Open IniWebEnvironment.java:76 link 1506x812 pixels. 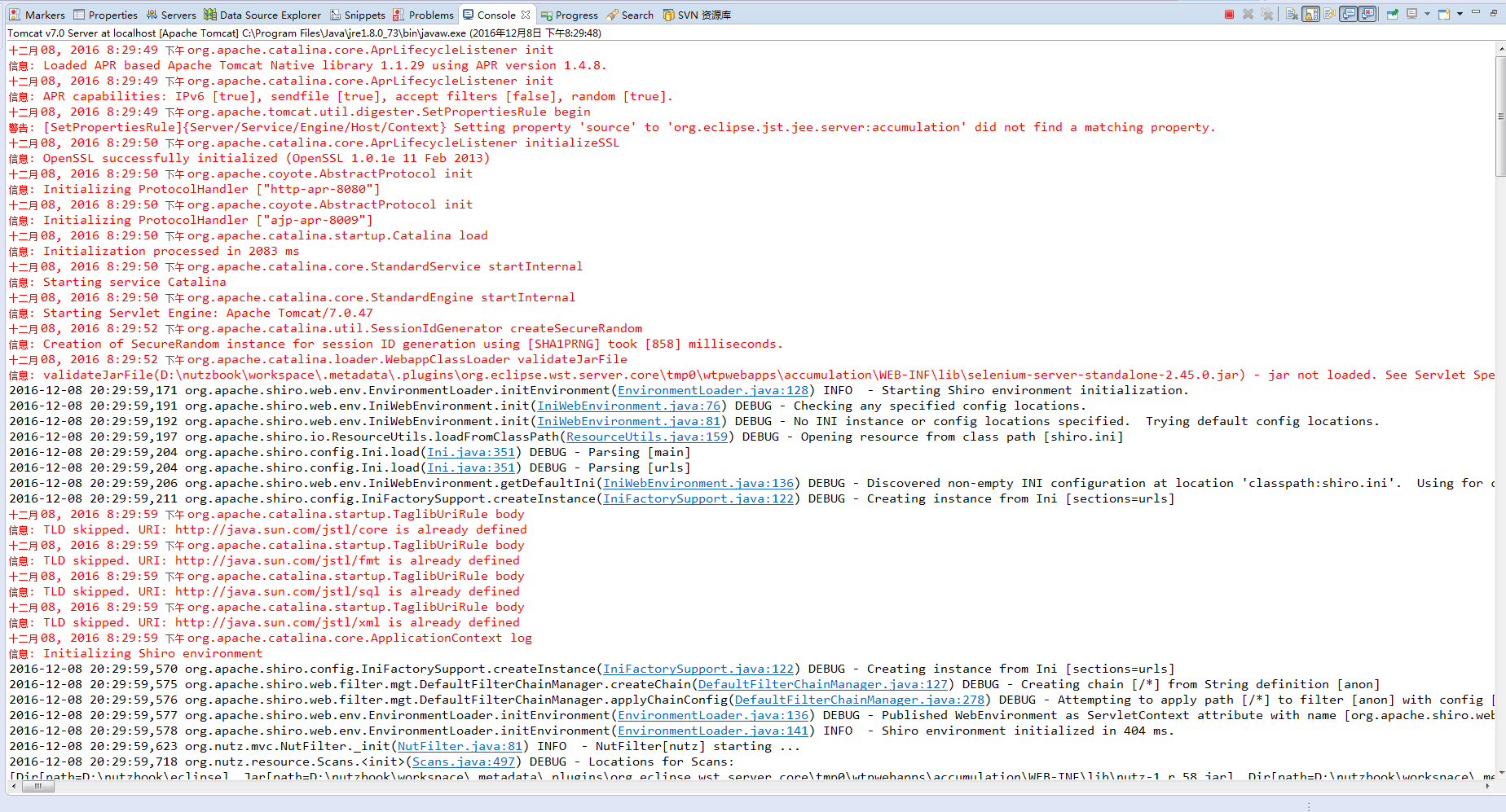[x=628, y=406]
